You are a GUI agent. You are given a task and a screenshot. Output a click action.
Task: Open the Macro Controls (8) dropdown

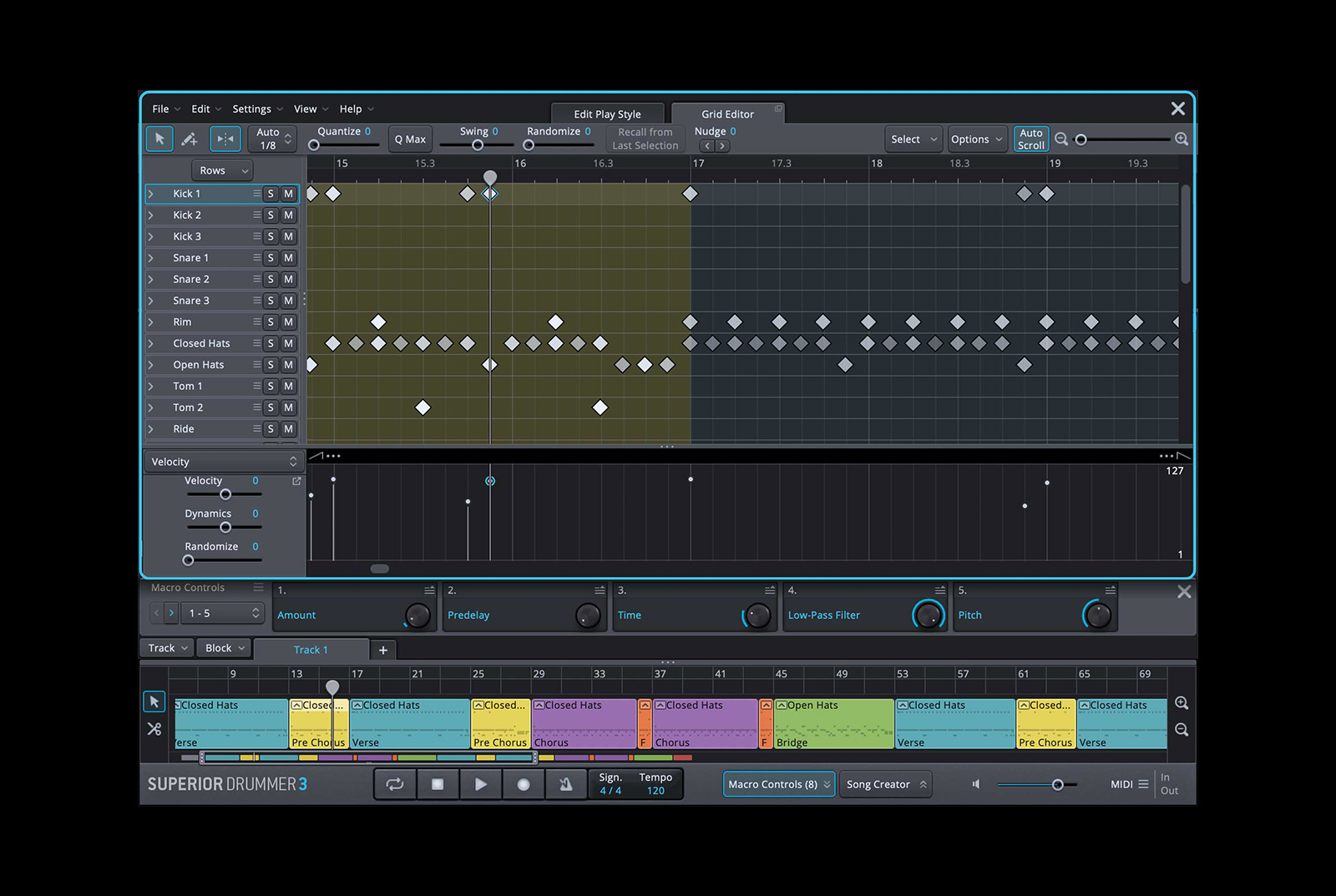point(779,784)
